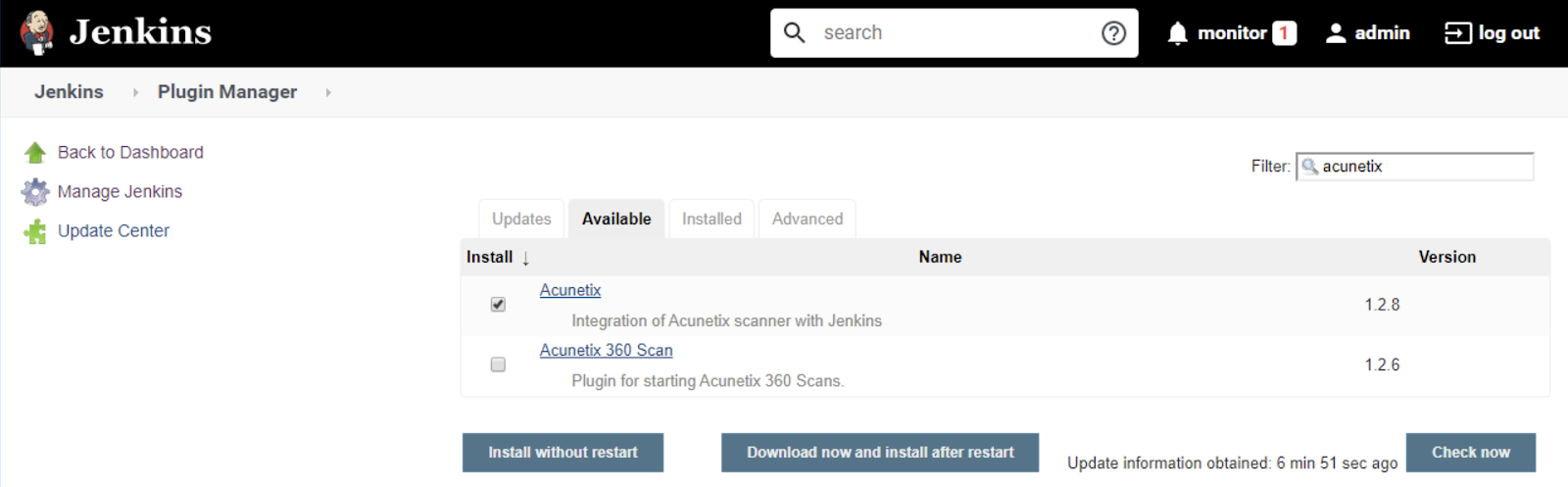
Task: Open search help question mark icon
Action: pyautogui.click(x=1113, y=33)
